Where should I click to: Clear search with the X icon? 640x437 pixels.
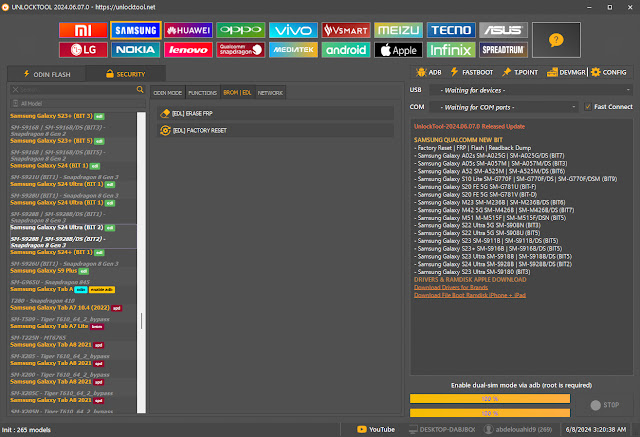(15, 89)
